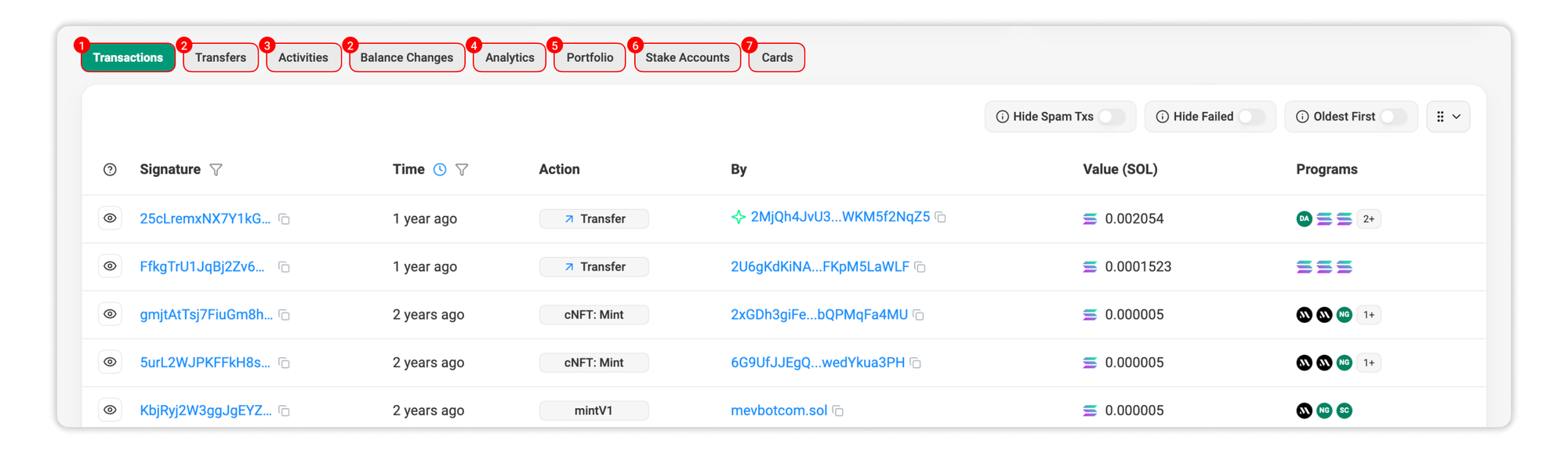Click the clock icon beside Time
Screen dimensions: 1568x452
(x=440, y=170)
